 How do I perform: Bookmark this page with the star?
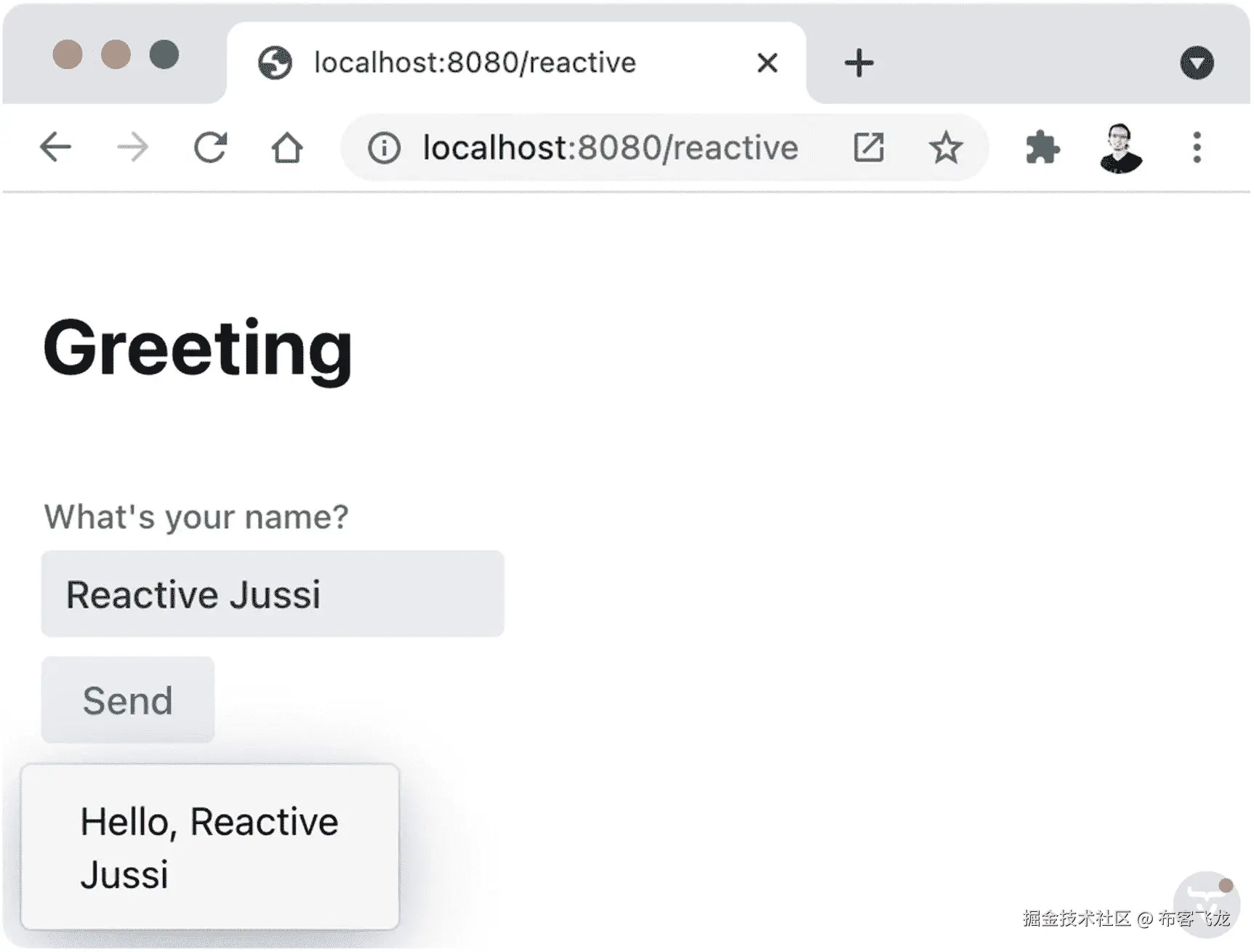tap(946, 148)
